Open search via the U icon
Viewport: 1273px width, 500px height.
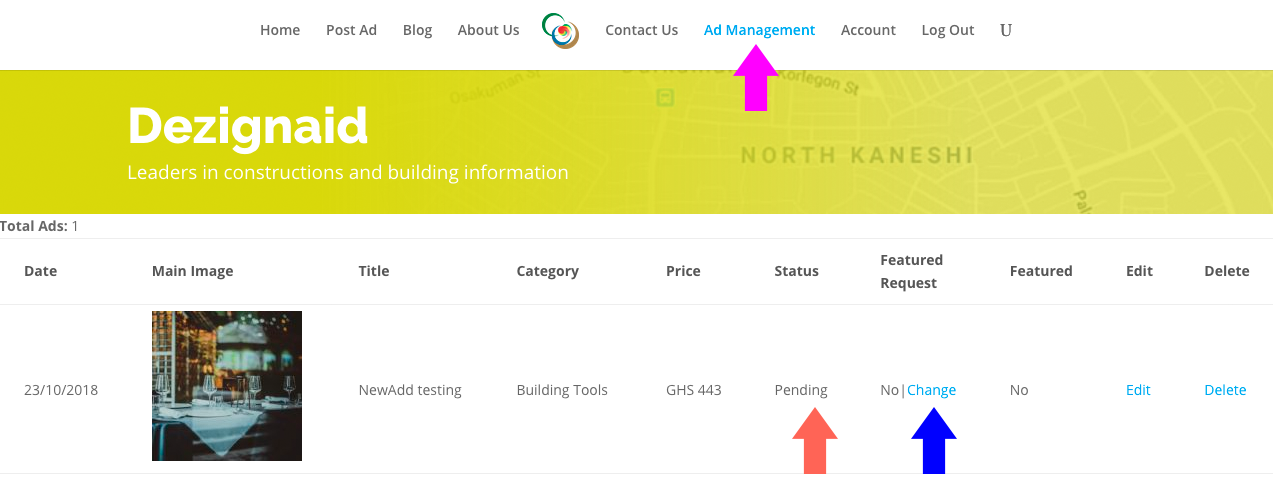click(x=1006, y=30)
